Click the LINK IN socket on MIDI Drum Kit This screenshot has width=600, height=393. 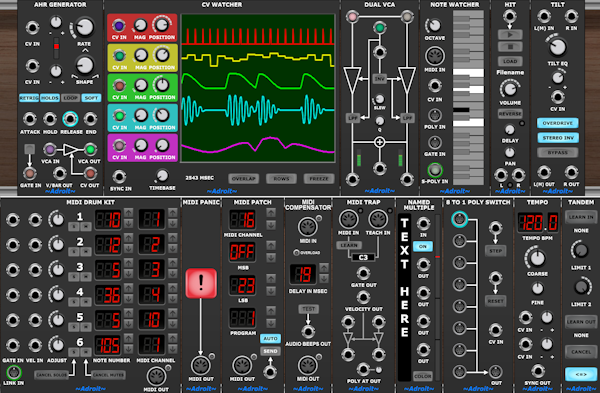click(x=13, y=372)
